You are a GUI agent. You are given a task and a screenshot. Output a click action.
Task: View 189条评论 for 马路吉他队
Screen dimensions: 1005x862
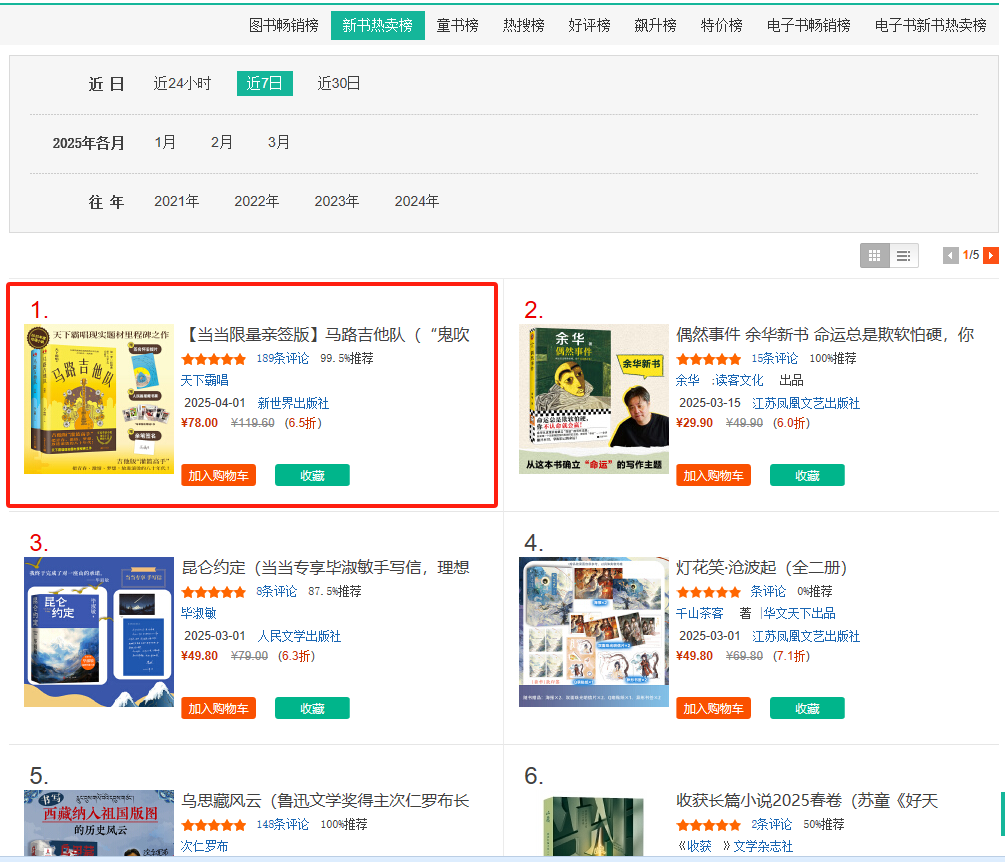(283, 359)
